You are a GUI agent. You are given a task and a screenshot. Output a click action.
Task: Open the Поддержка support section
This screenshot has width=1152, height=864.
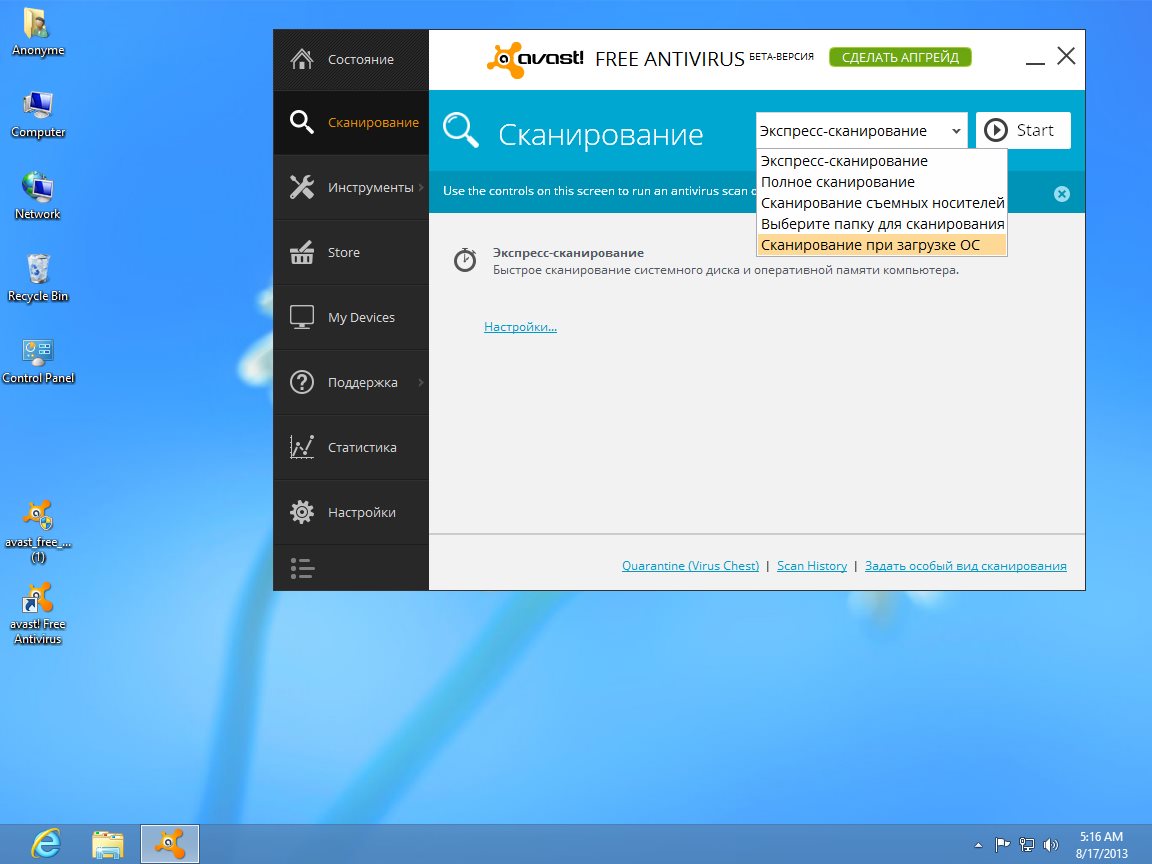pos(350,383)
